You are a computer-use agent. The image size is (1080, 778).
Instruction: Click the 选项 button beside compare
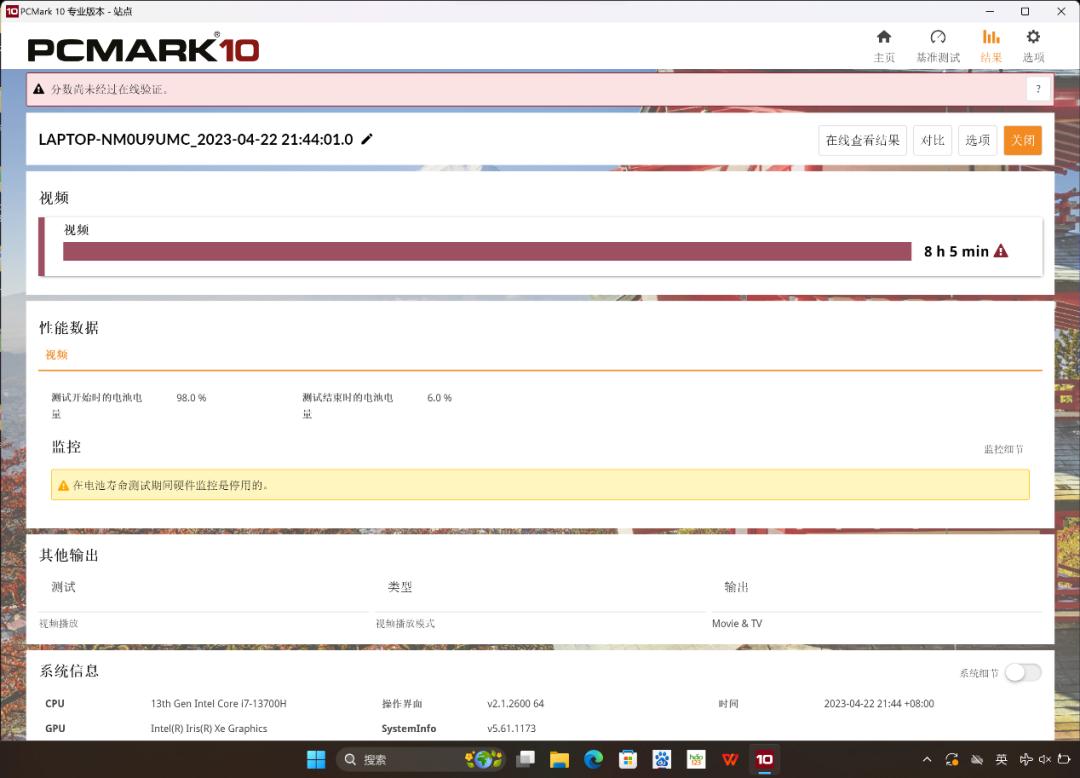(977, 140)
